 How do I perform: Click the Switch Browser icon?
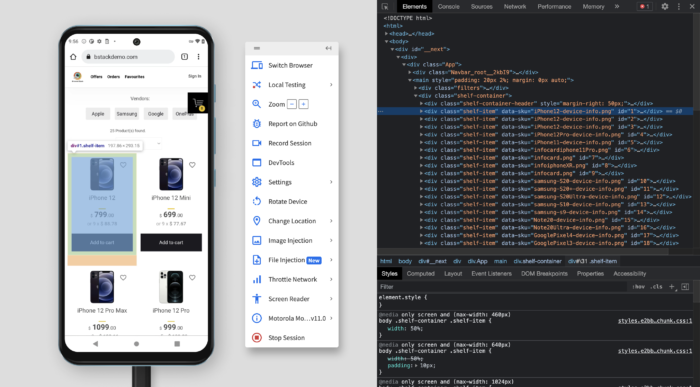pos(257,65)
